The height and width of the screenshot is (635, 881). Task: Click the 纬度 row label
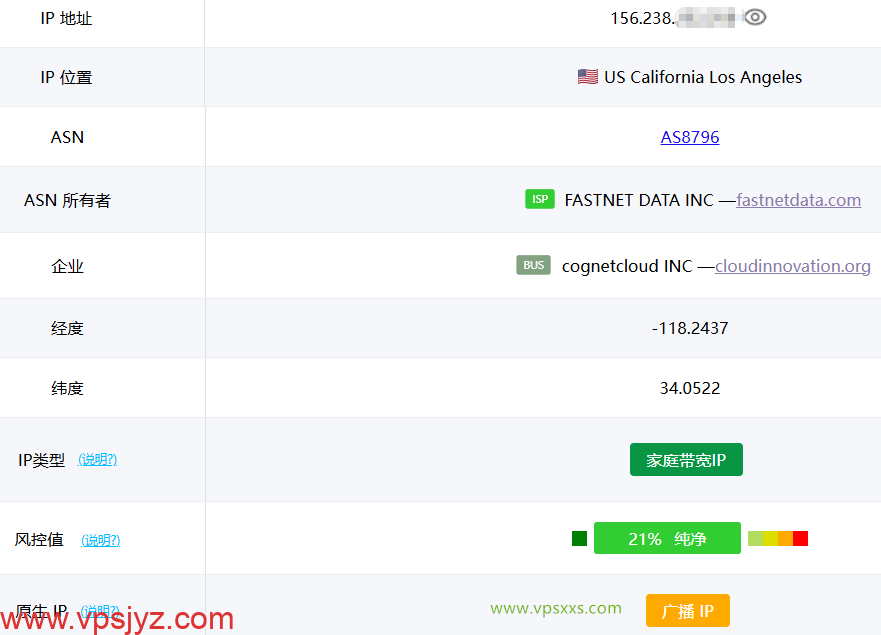(x=67, y=388)
